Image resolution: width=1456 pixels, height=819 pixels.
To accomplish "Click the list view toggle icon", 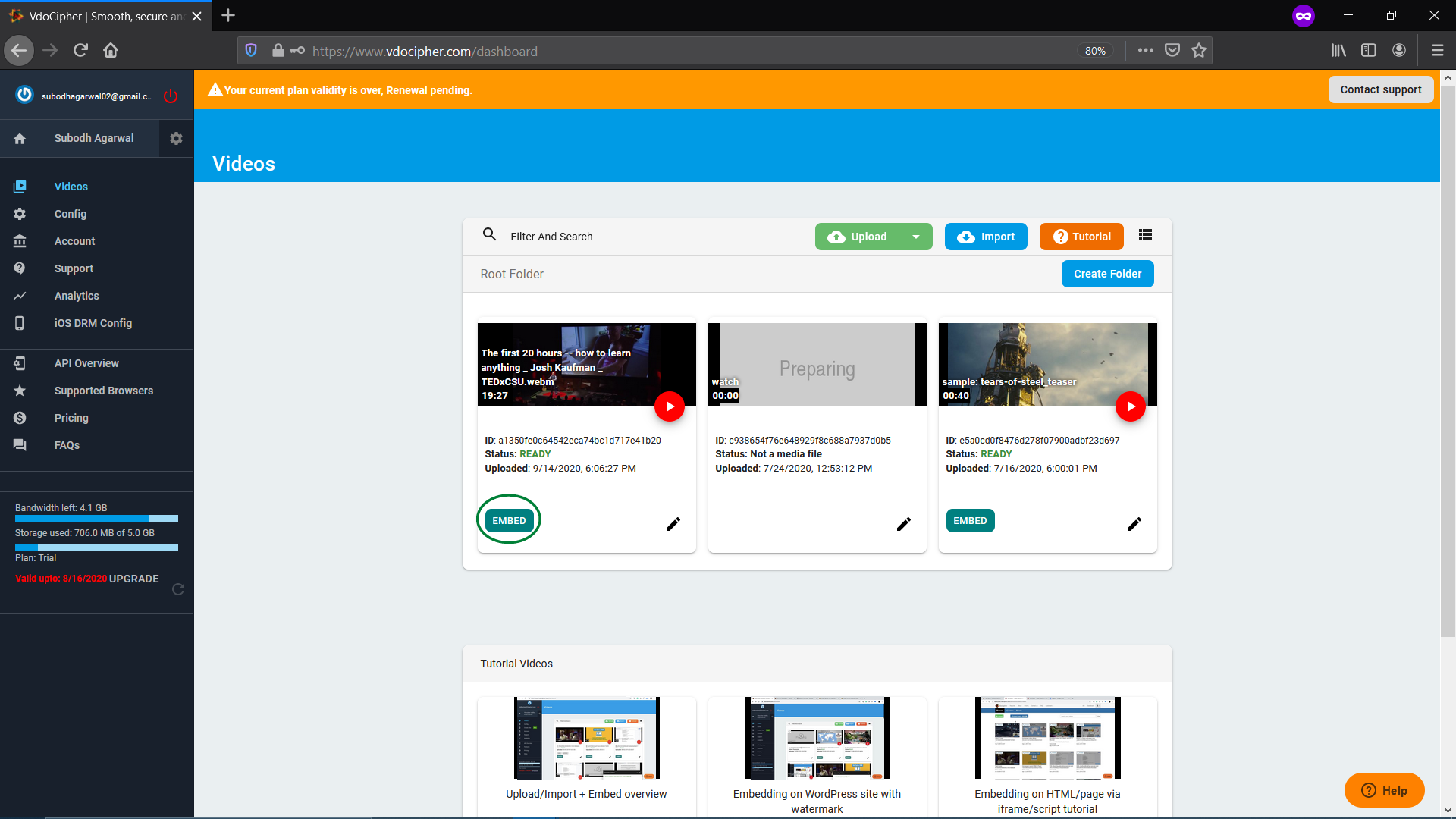I will (x=1145, y=235).
